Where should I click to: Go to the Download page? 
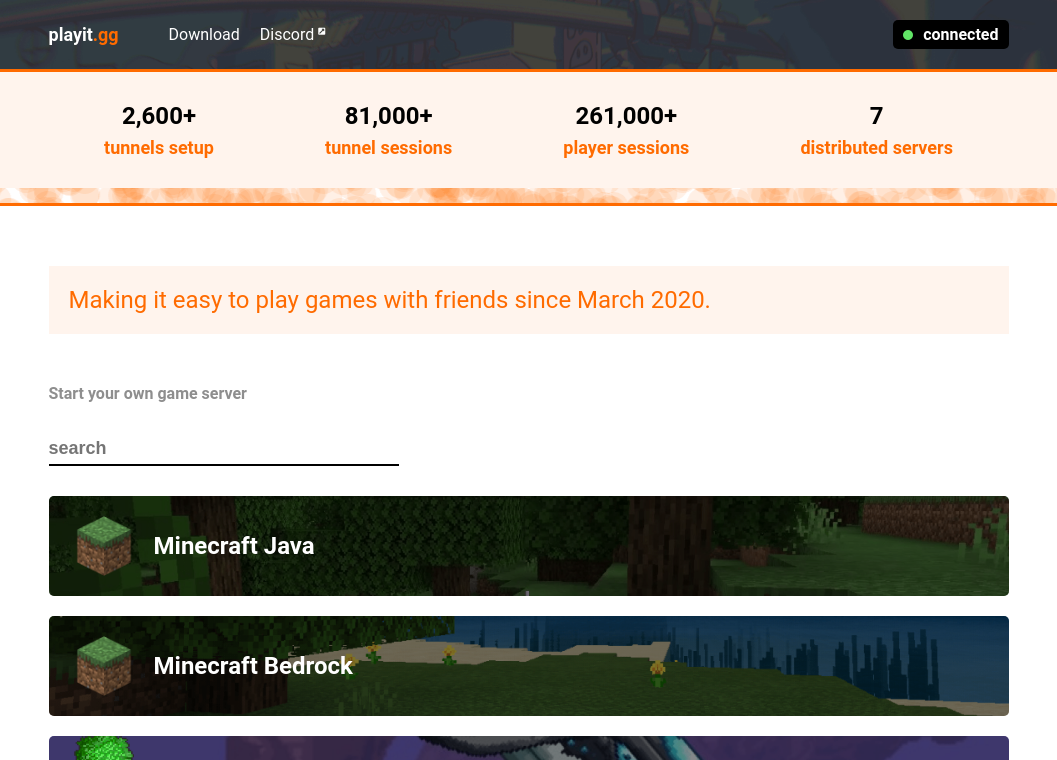coord(204,34)
